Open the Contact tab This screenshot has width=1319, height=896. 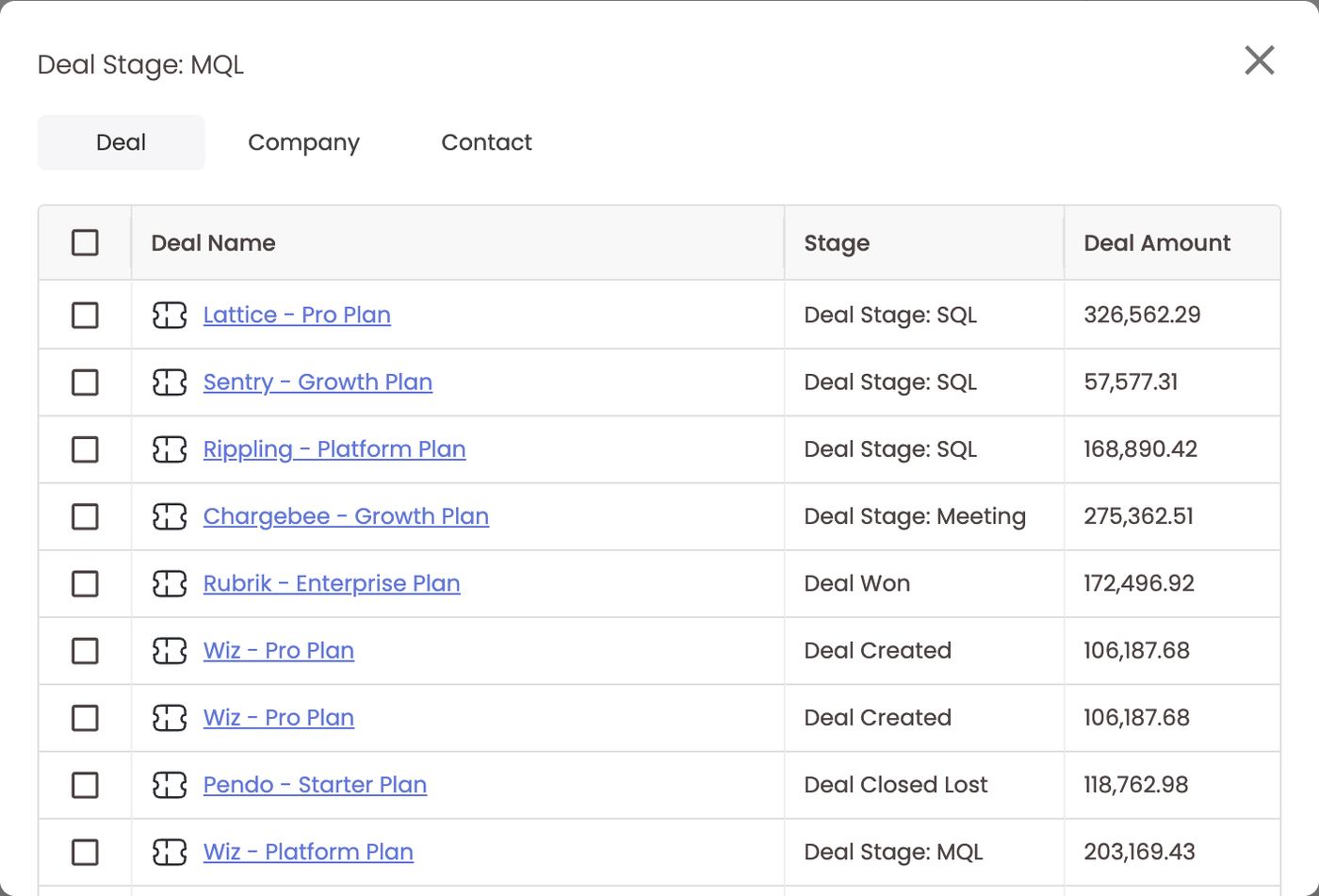[486, 142]
